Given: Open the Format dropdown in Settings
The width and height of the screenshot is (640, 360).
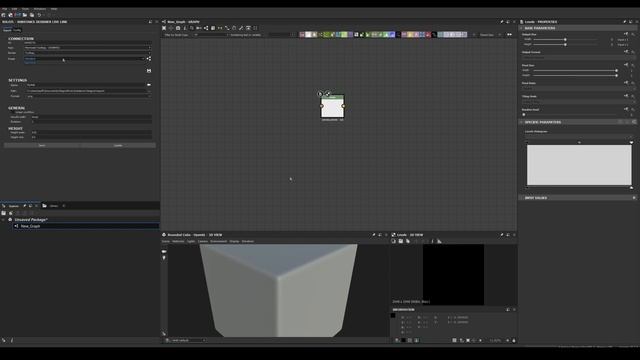Looking at the screenshot, I should [89, 96].
